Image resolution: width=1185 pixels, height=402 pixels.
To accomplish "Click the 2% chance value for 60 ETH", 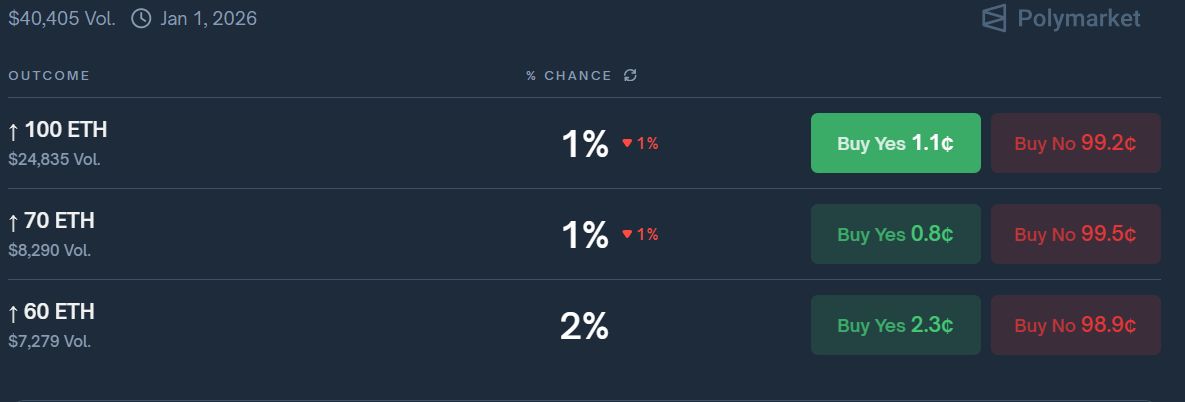I will coord(584,326).
